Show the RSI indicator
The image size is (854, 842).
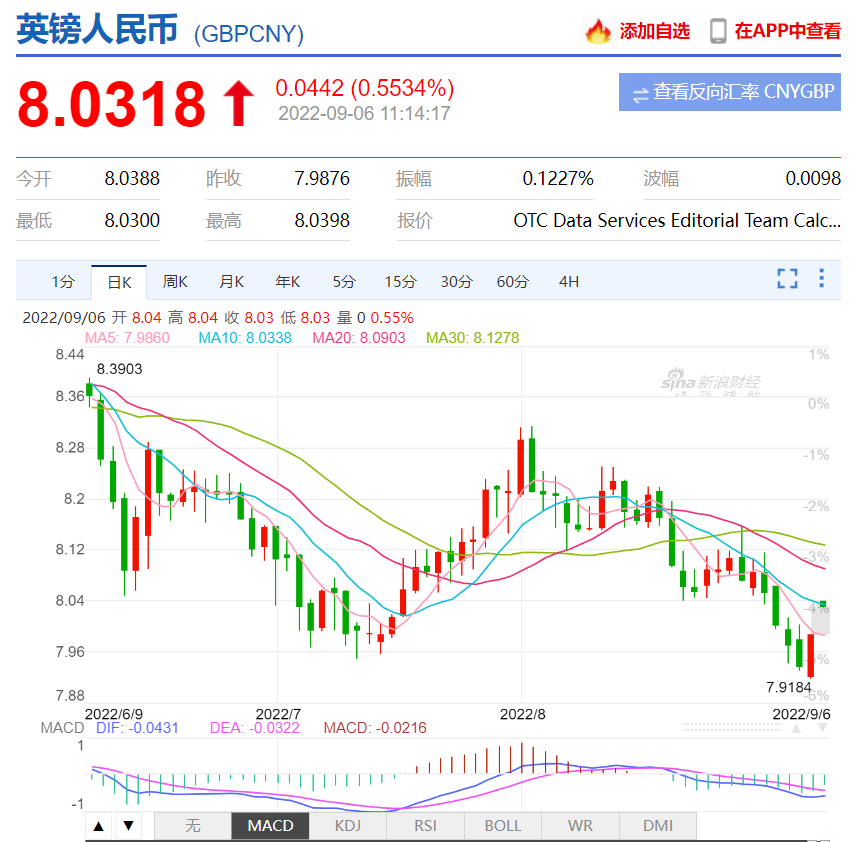[425, 826]
